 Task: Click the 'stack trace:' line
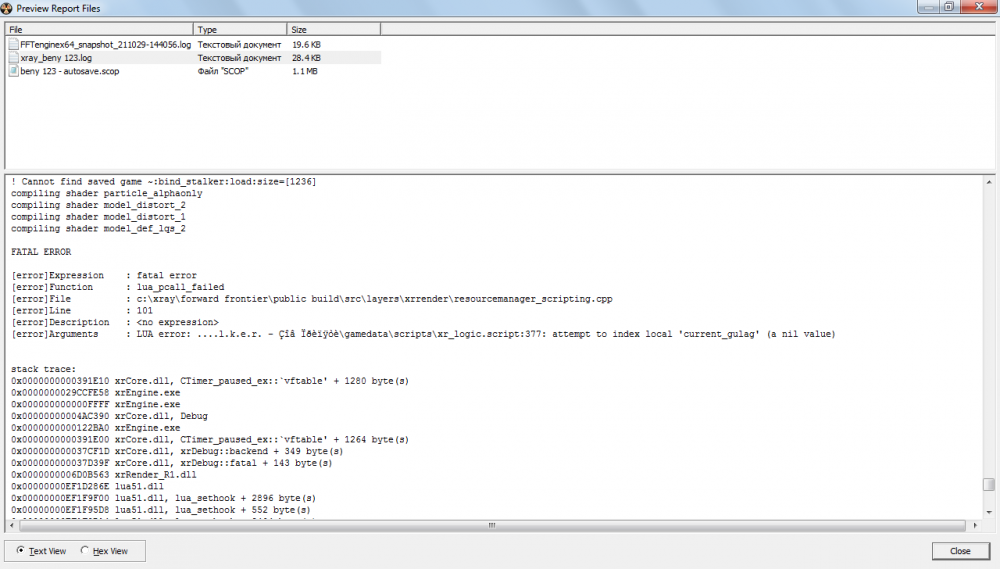43,369
